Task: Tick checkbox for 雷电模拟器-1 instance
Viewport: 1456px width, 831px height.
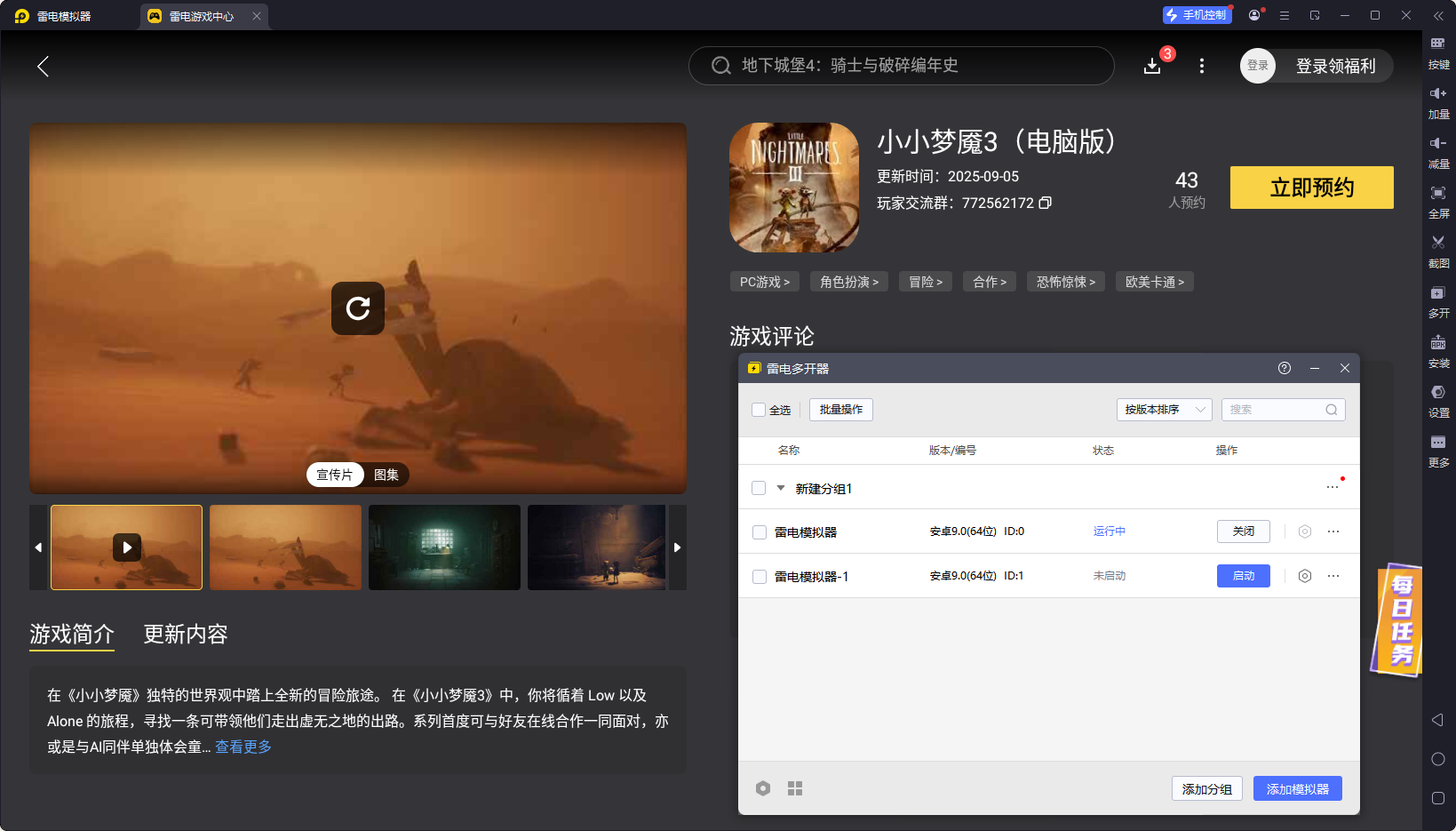Action: (759, 576)
